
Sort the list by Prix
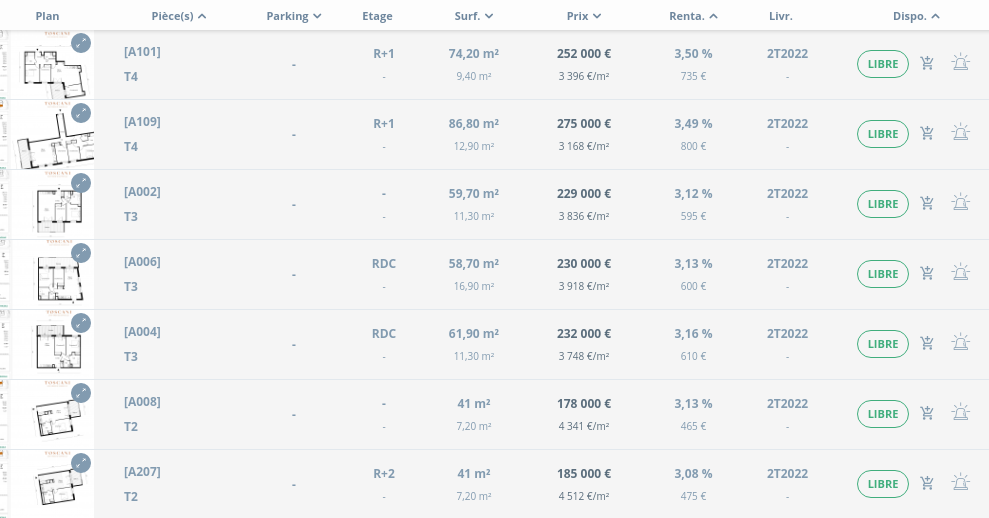pos(583,16)
